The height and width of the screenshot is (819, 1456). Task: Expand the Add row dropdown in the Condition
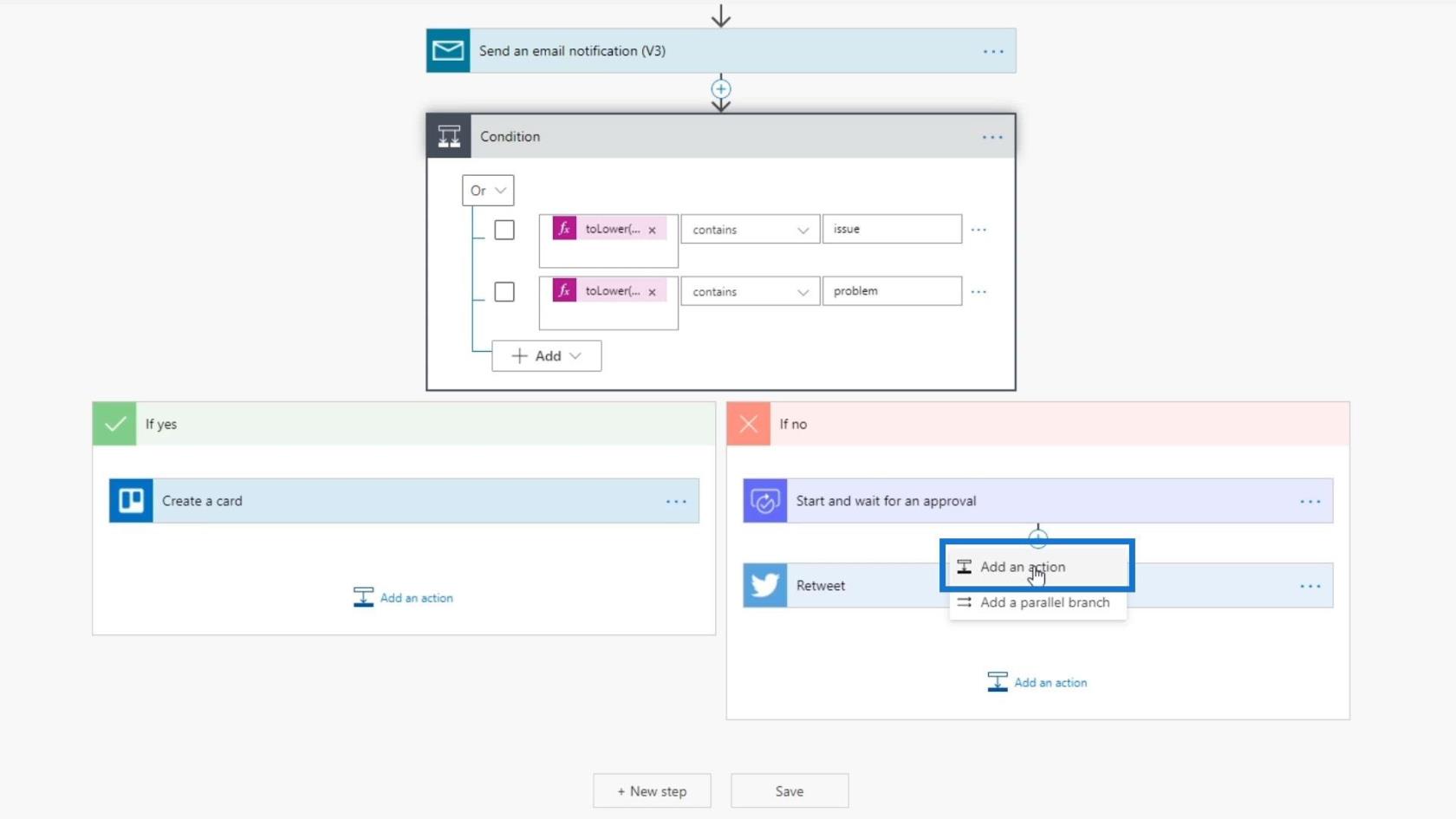(x=547, y=356)
